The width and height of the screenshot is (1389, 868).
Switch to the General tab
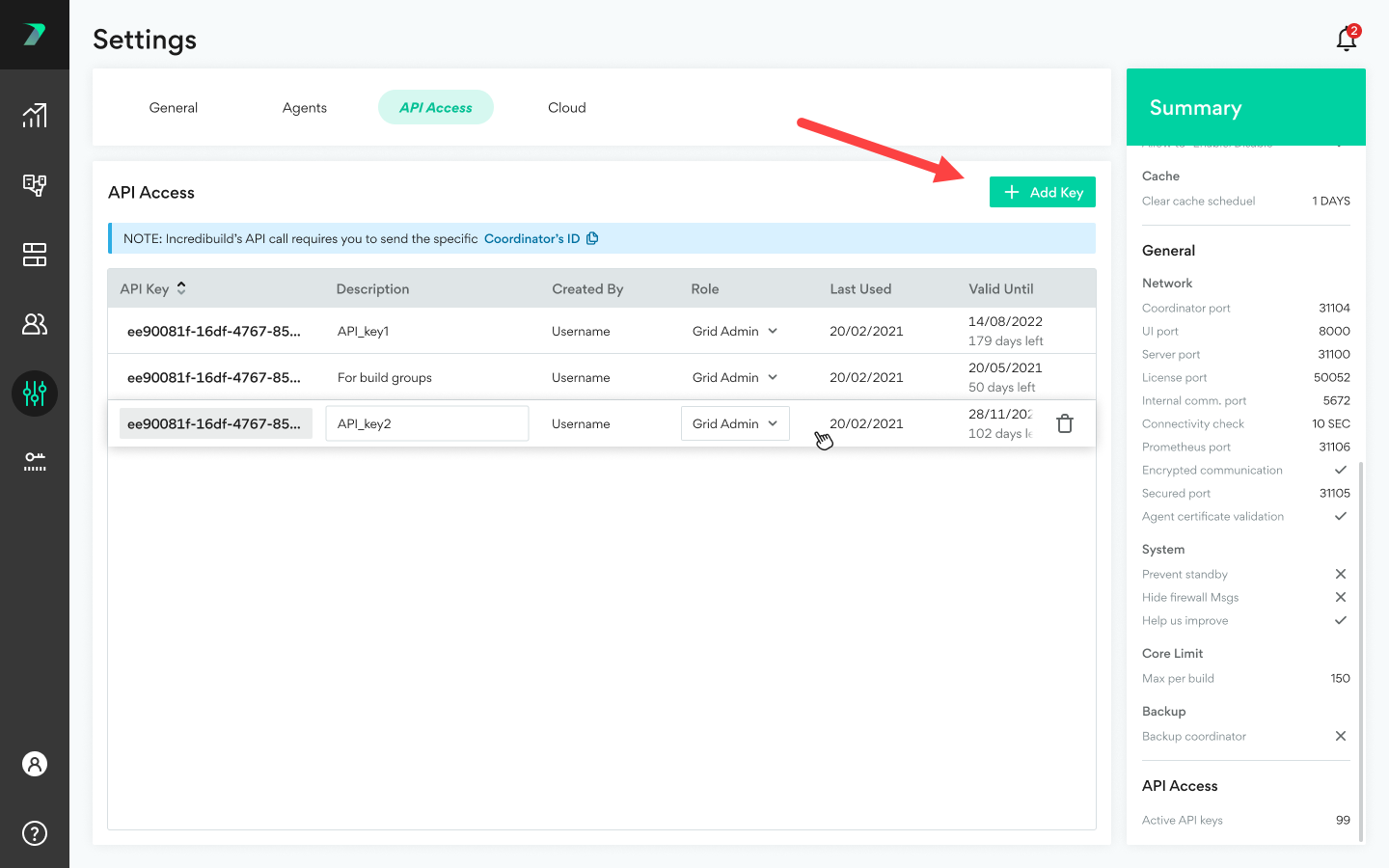174,108
